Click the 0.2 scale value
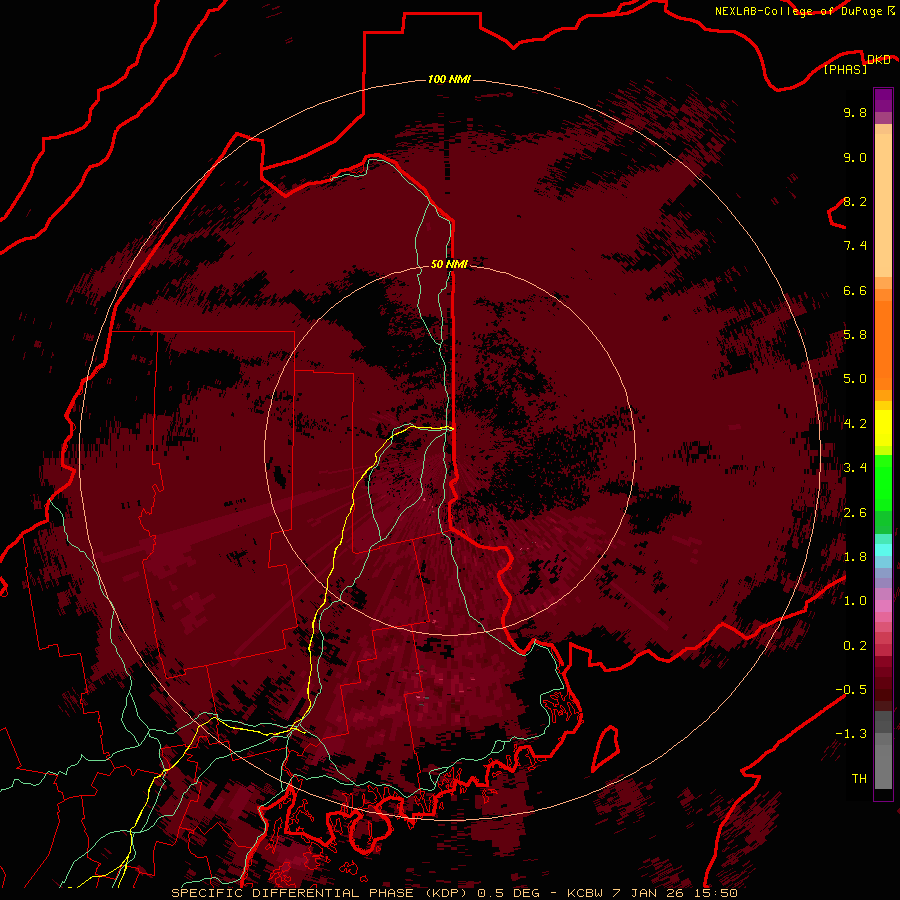 click(x=855, y=646)
